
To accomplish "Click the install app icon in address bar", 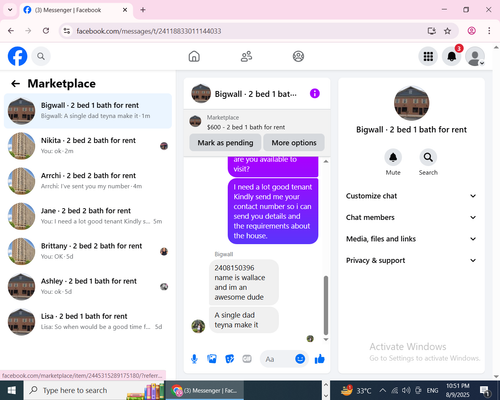I will (432, 31).
